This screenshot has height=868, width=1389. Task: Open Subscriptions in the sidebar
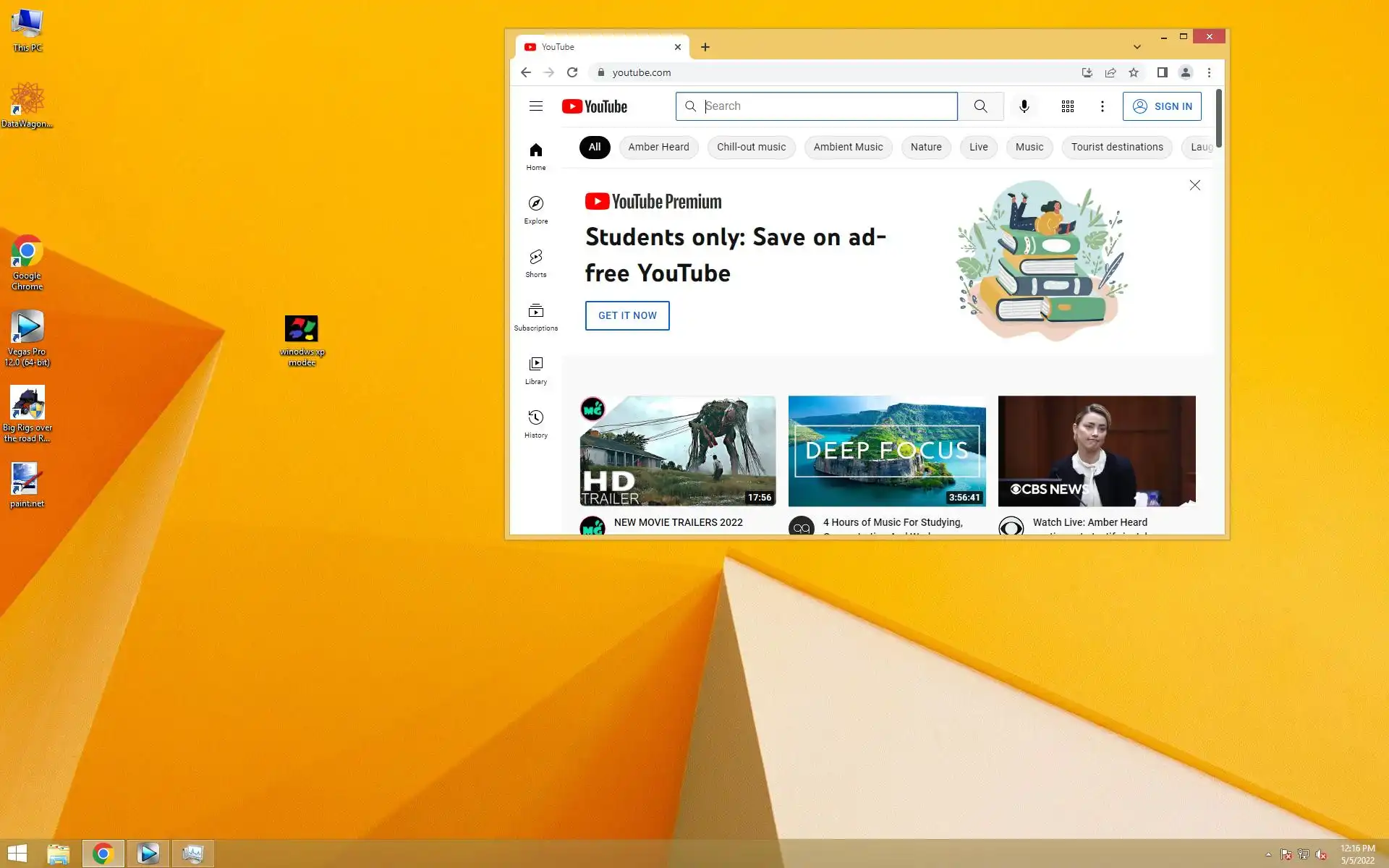click(x=535, y=317)
